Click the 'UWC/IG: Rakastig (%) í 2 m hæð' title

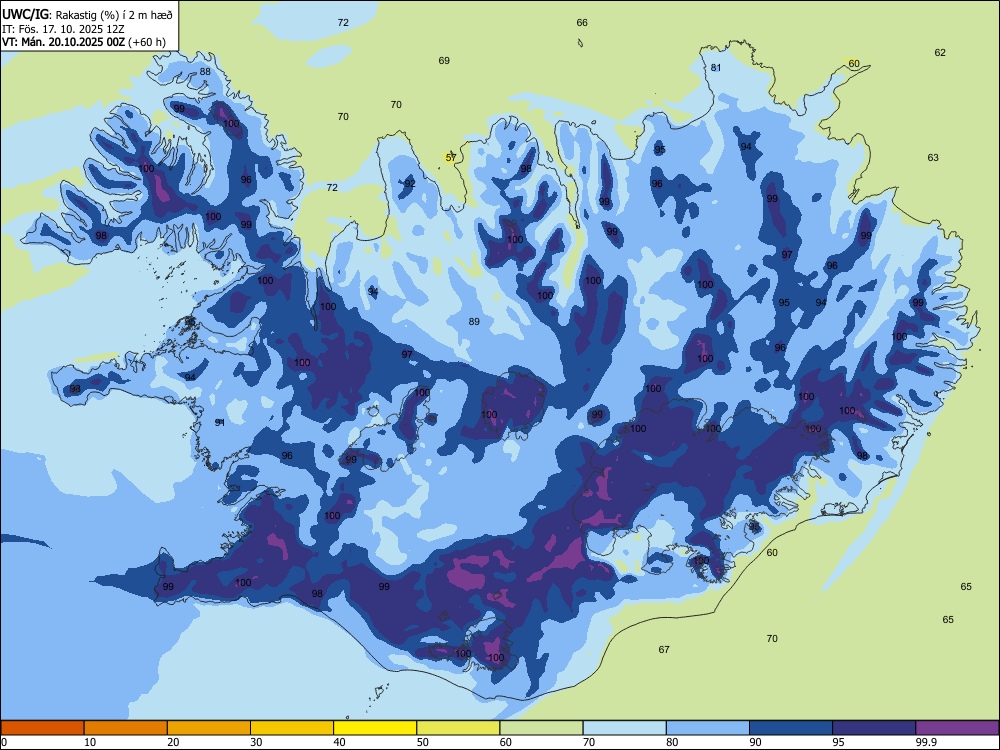(87, 14)
